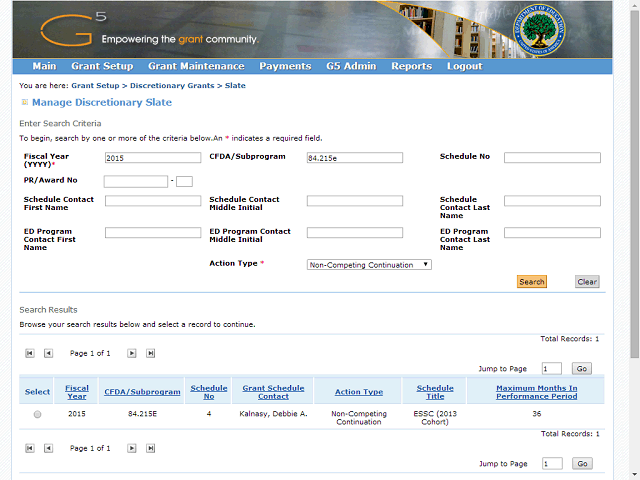
Task: Click the lower Go button
Action: tap(582, 464)
